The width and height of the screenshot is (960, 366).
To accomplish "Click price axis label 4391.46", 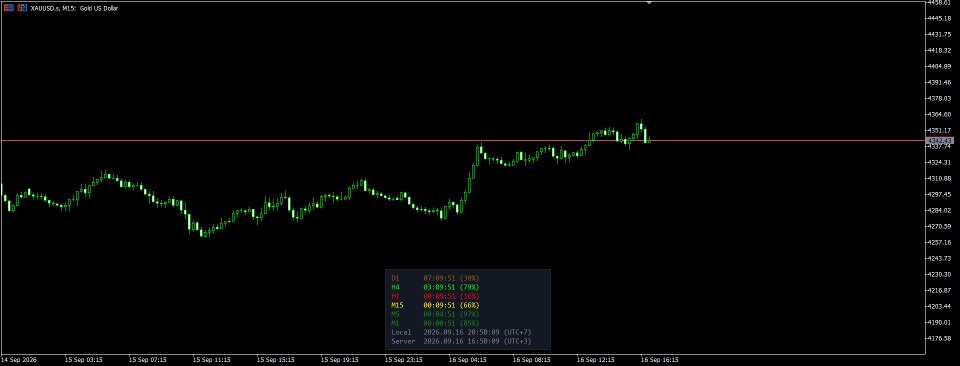I will [940, 82].
